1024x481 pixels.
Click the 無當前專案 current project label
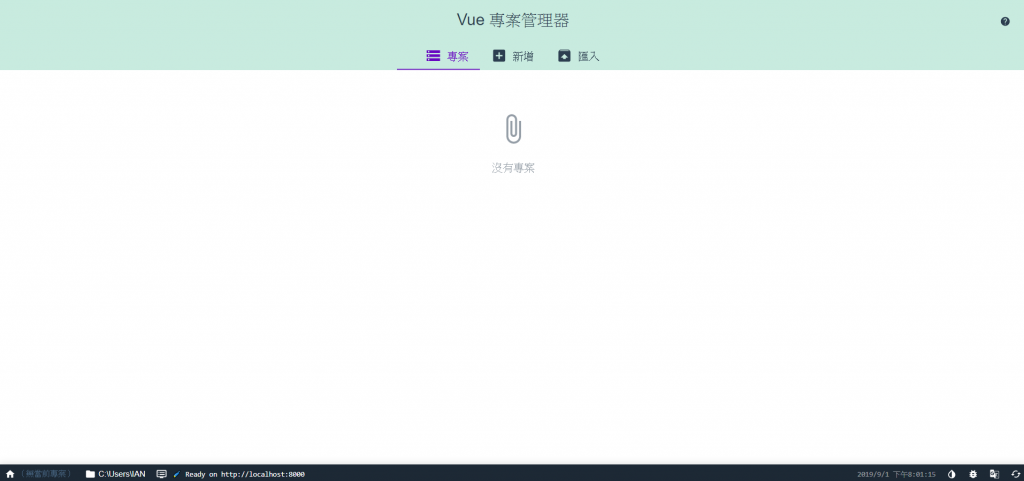[x=46, y=474]
